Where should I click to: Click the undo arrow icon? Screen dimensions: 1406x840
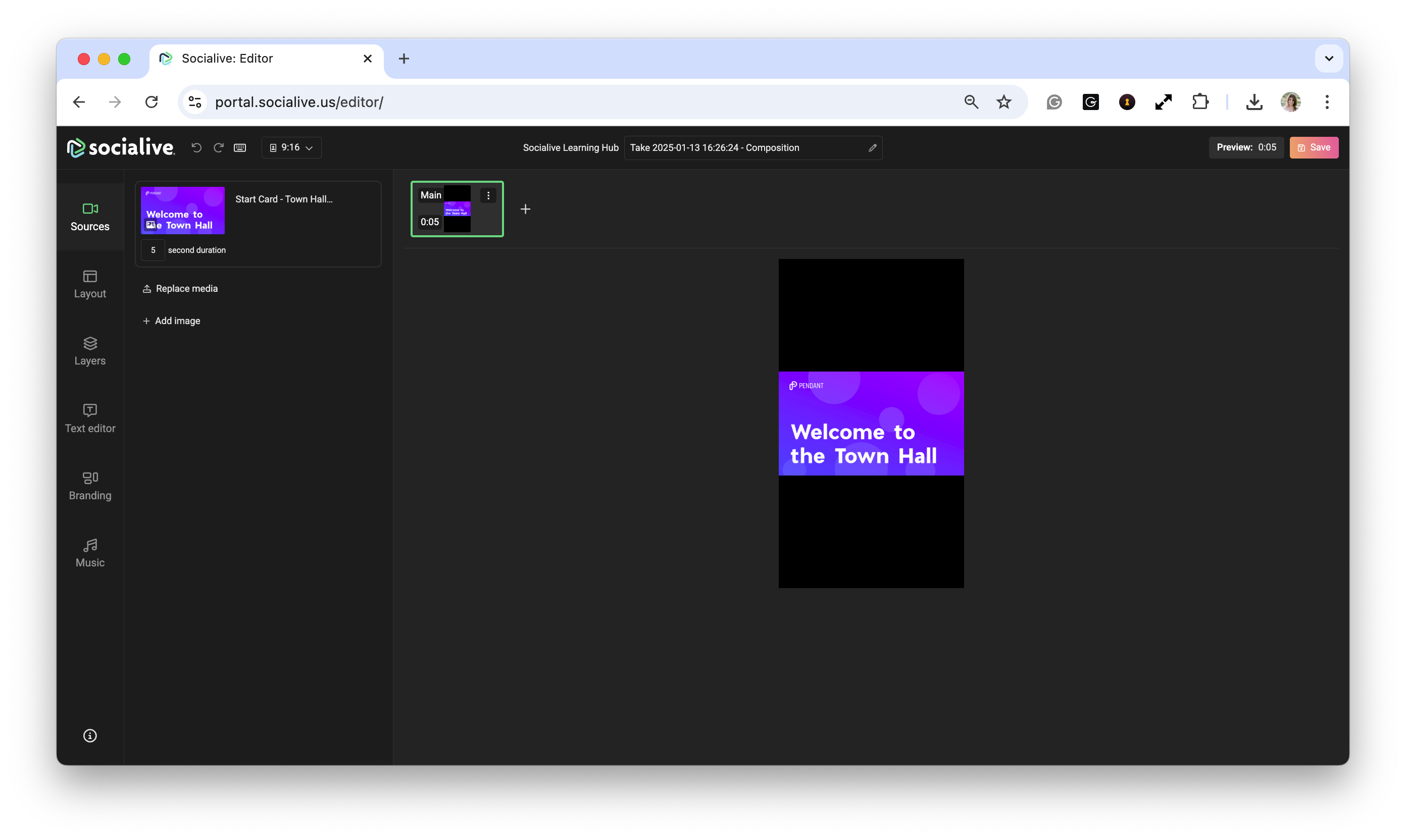[196, 148]
